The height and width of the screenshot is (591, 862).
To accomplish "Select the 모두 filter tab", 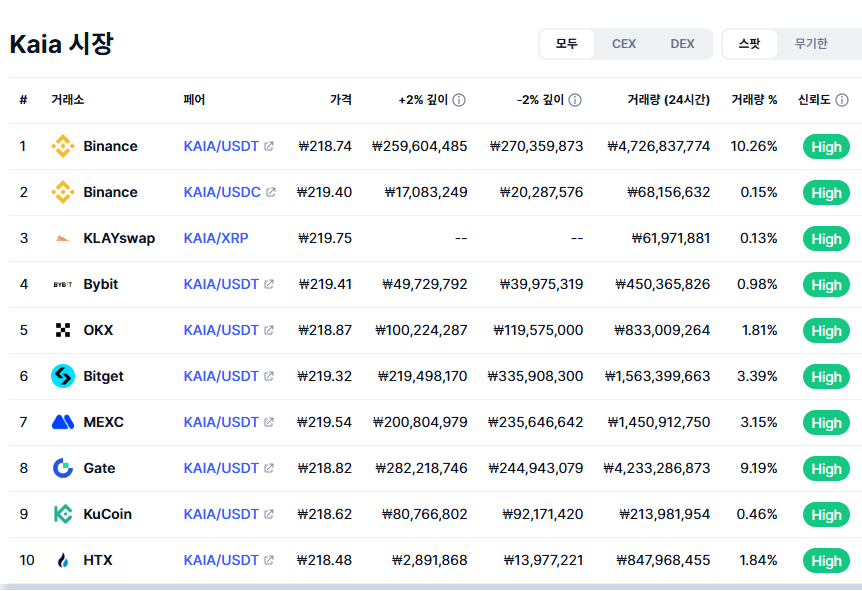I will coord(567,44).
